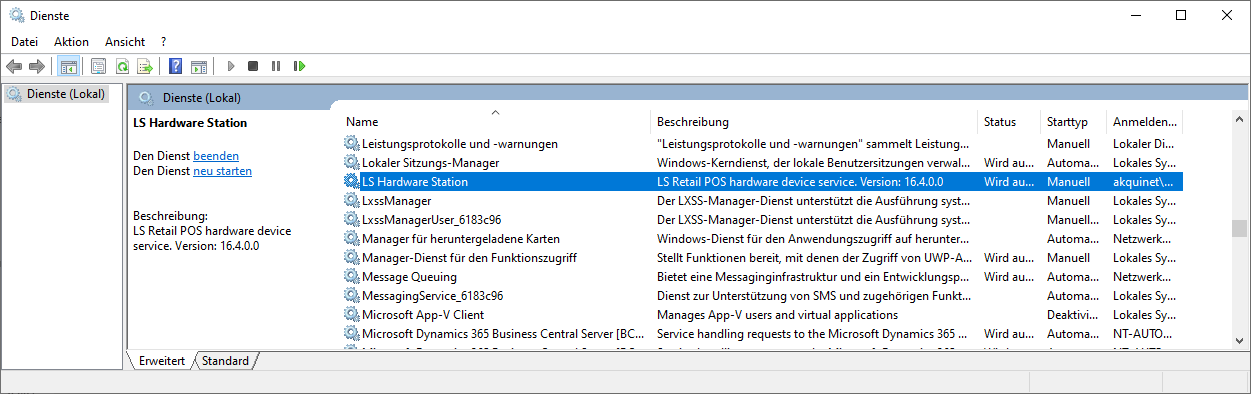This screenshot has width=1251, height=394.
Task: Click the 'NT-AUTO...' logon cell
Action: tap(1143, 334)
